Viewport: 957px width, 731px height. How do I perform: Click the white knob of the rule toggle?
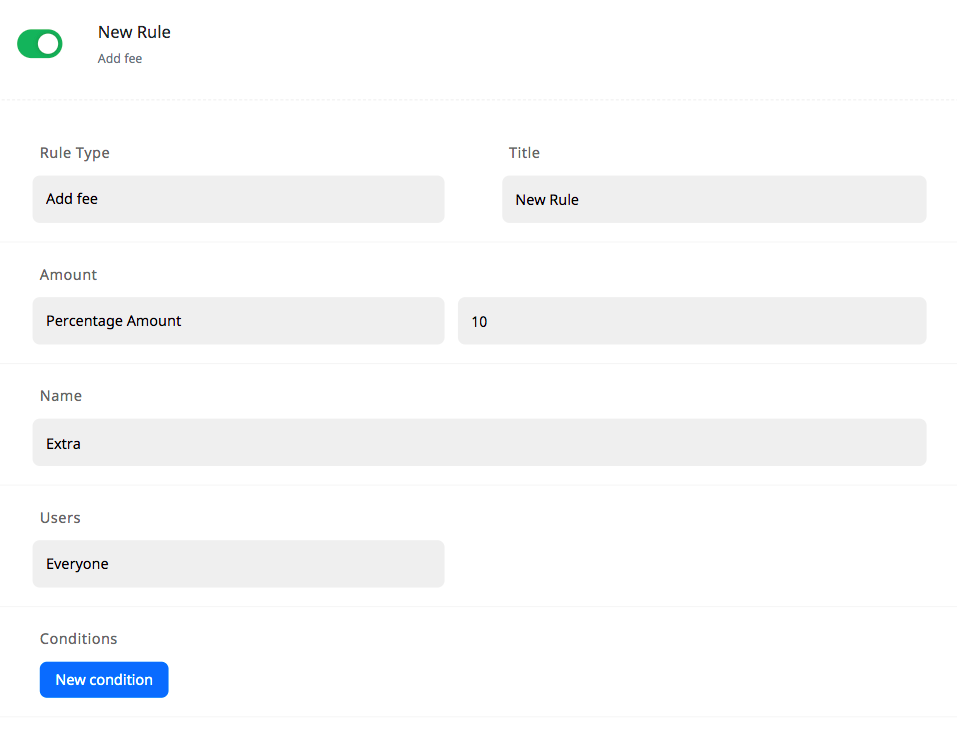[49, 44]
